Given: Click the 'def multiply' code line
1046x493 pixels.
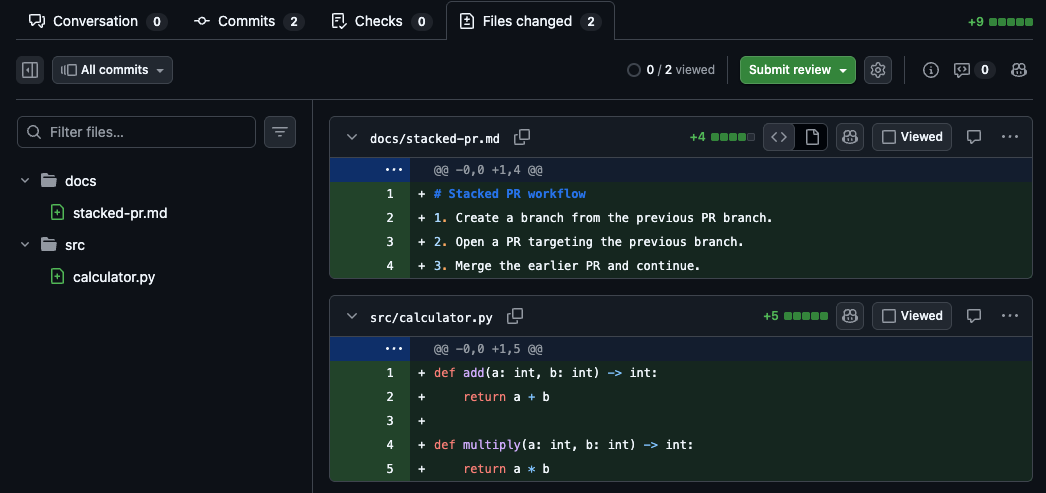Looking at the screenshot, I should (x=564, y=445).
